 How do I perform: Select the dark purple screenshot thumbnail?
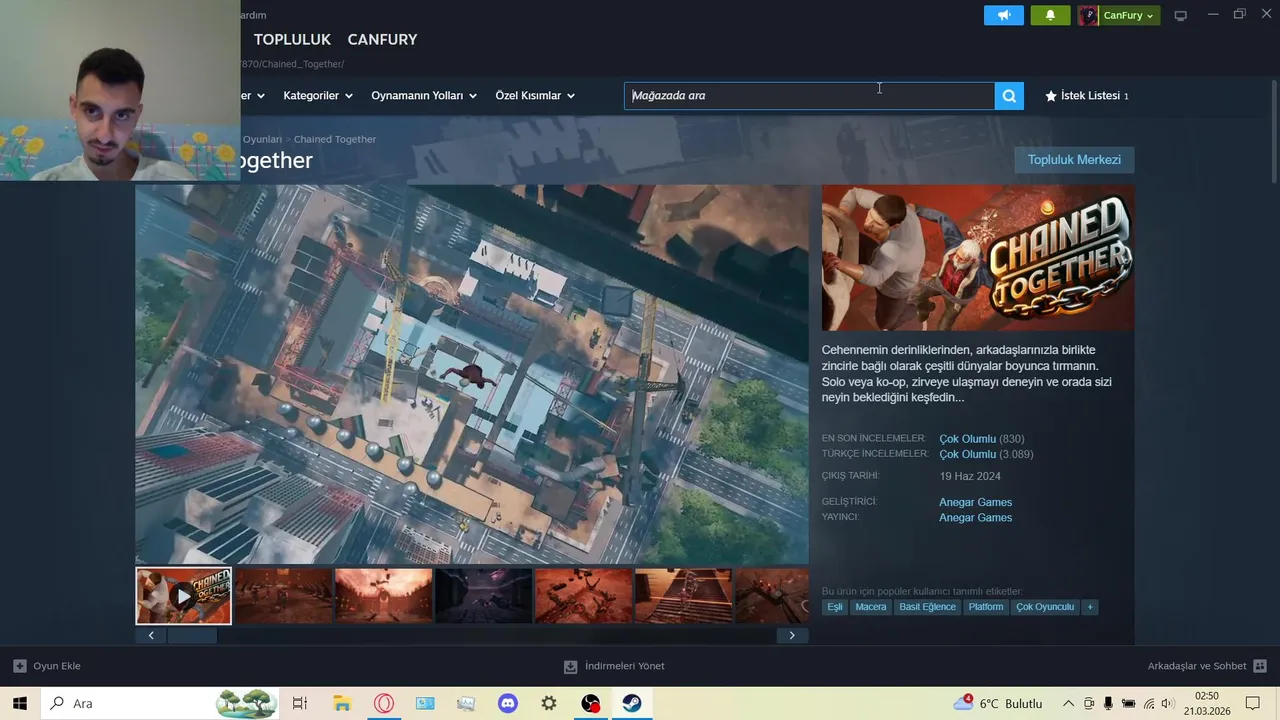click(x=483, y=596)
